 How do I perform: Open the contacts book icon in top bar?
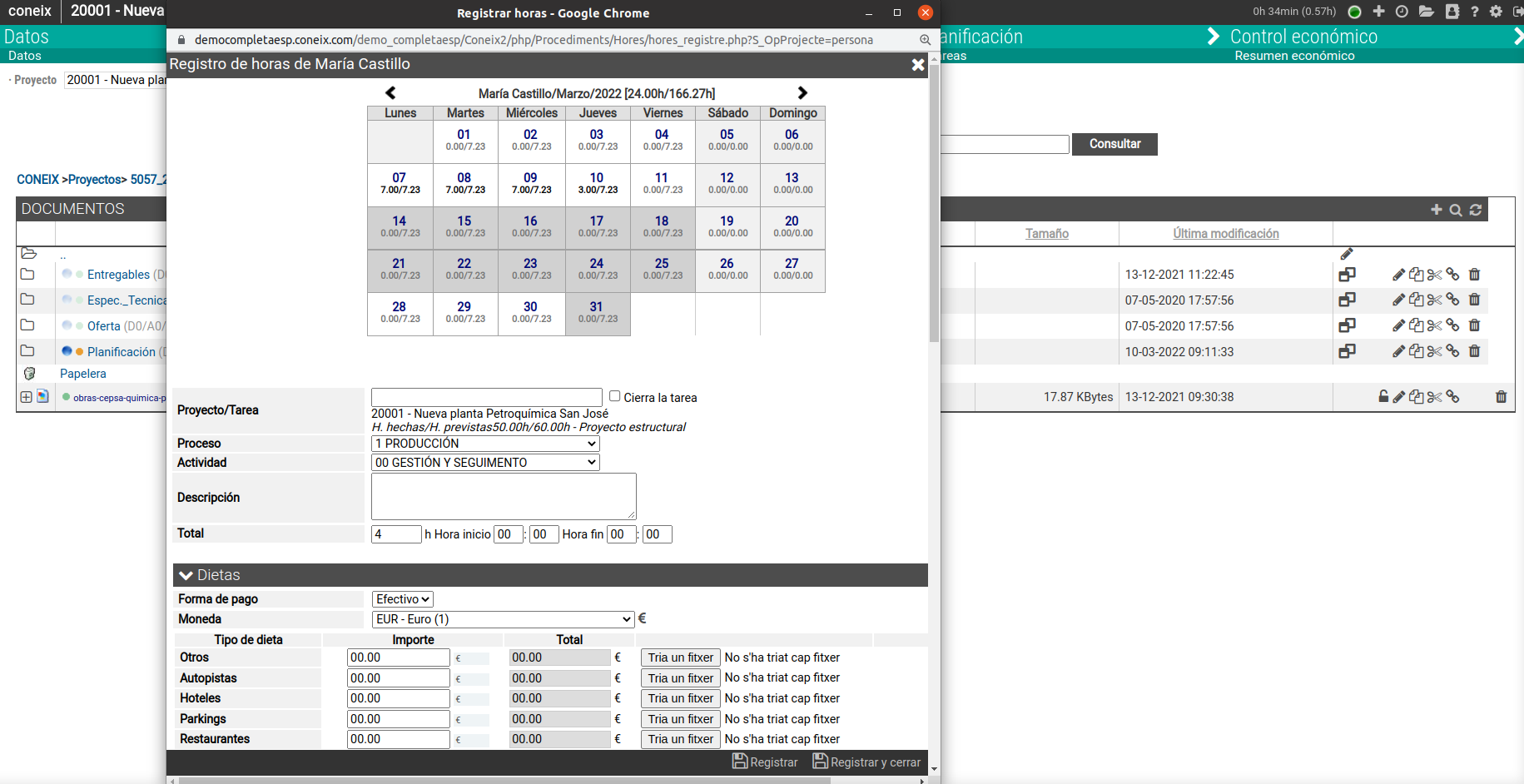1452,12
